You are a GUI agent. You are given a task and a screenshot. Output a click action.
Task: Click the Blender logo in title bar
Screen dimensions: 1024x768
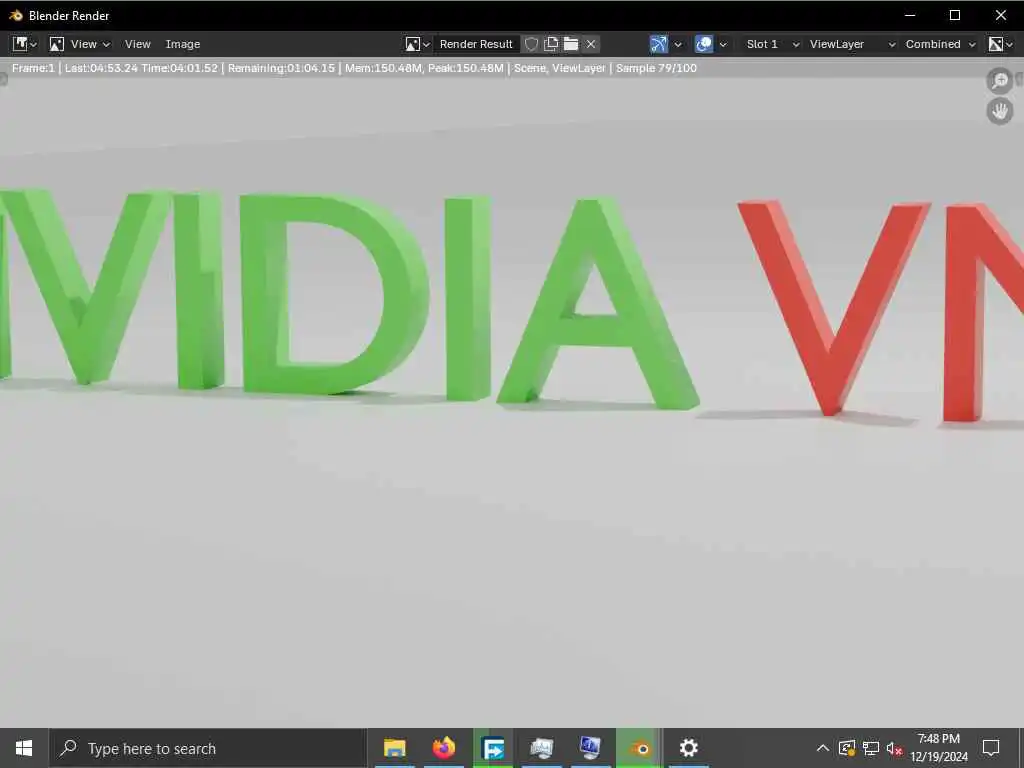16,15
